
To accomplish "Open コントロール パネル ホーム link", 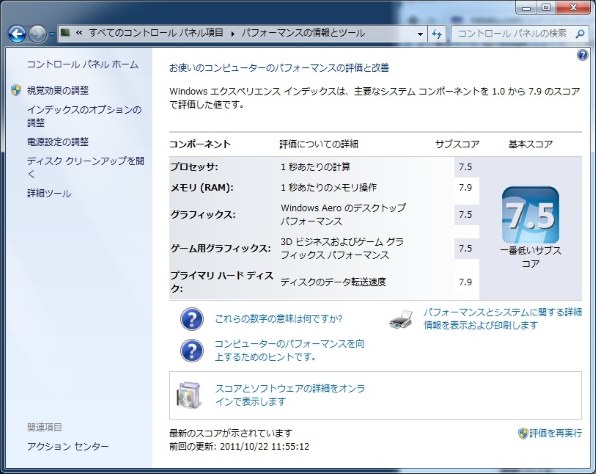I will click(82, 64).
